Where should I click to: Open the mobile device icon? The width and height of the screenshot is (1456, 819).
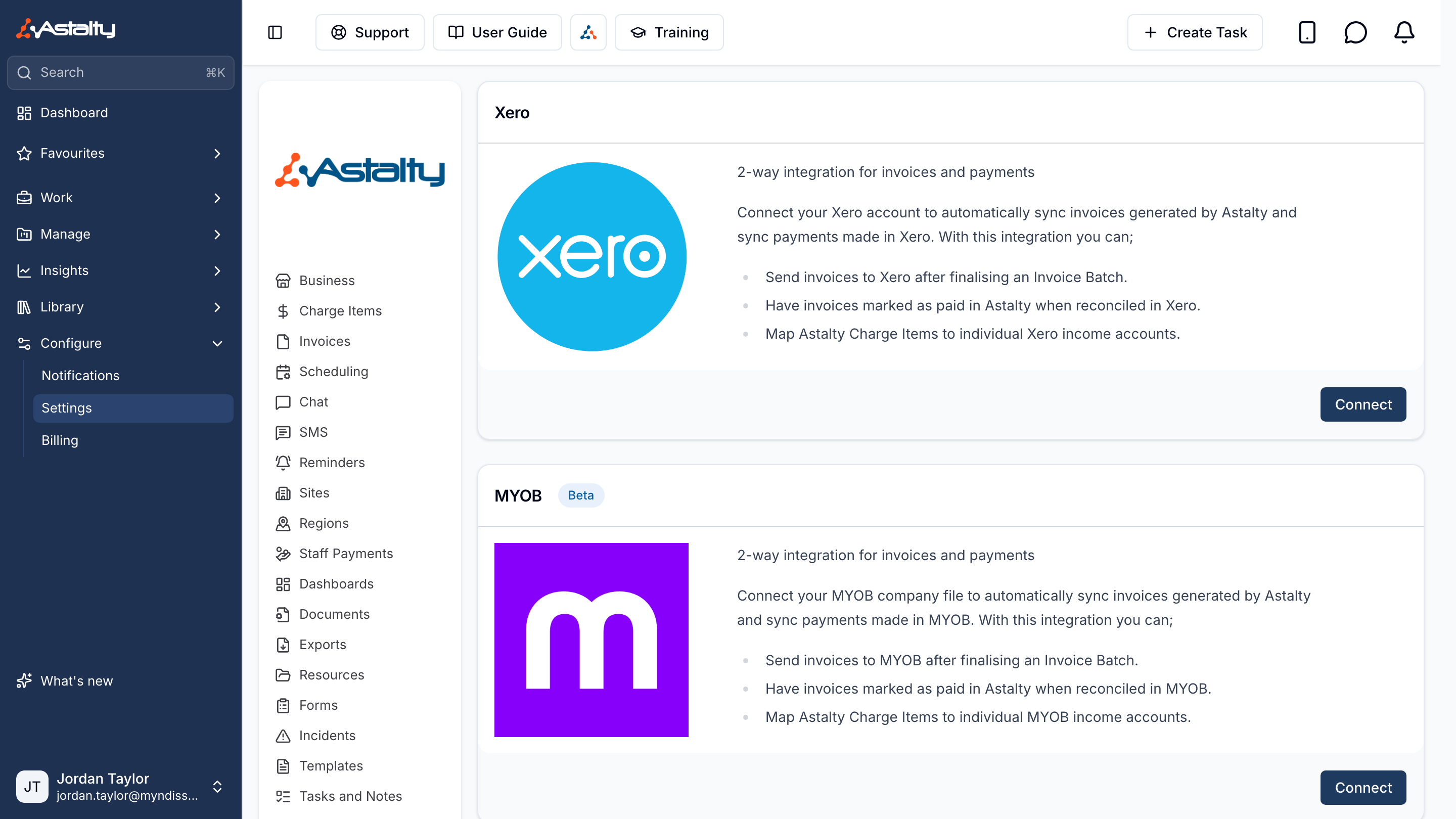(x=1307, y=32)
